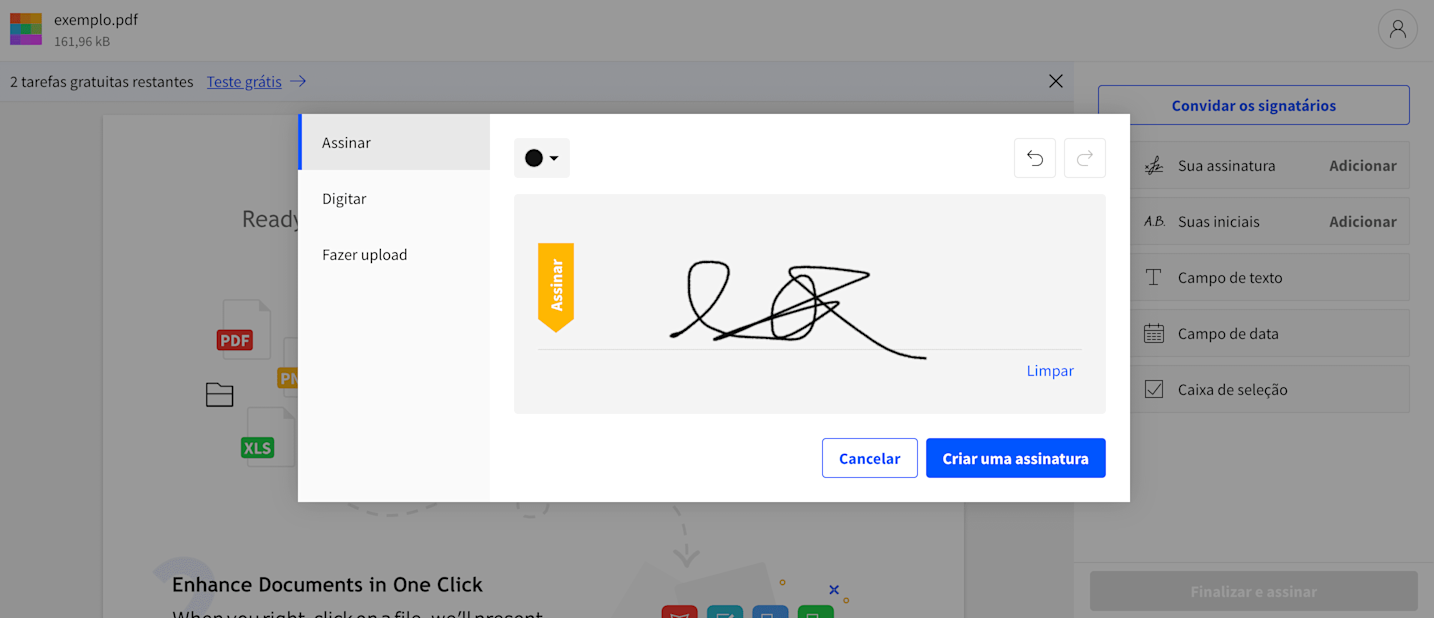
Task: Open the pen color dropdown arrow
Action: [x=554, y=158]
